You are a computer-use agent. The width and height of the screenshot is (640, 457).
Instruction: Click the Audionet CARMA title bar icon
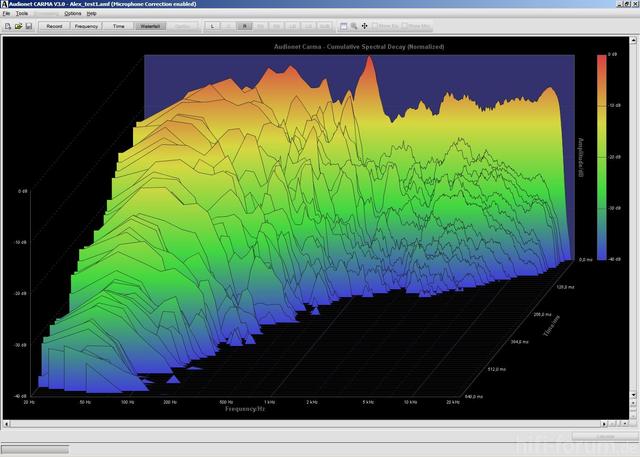click(5, 4)
